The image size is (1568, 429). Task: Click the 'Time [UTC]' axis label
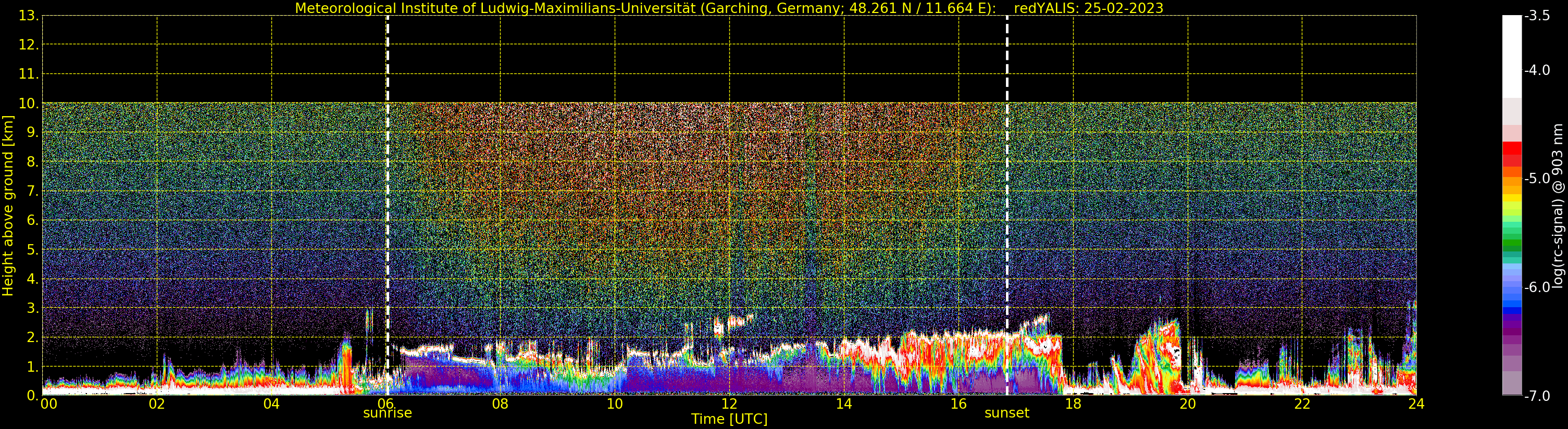pyautogui.click(x=729, y=419)
